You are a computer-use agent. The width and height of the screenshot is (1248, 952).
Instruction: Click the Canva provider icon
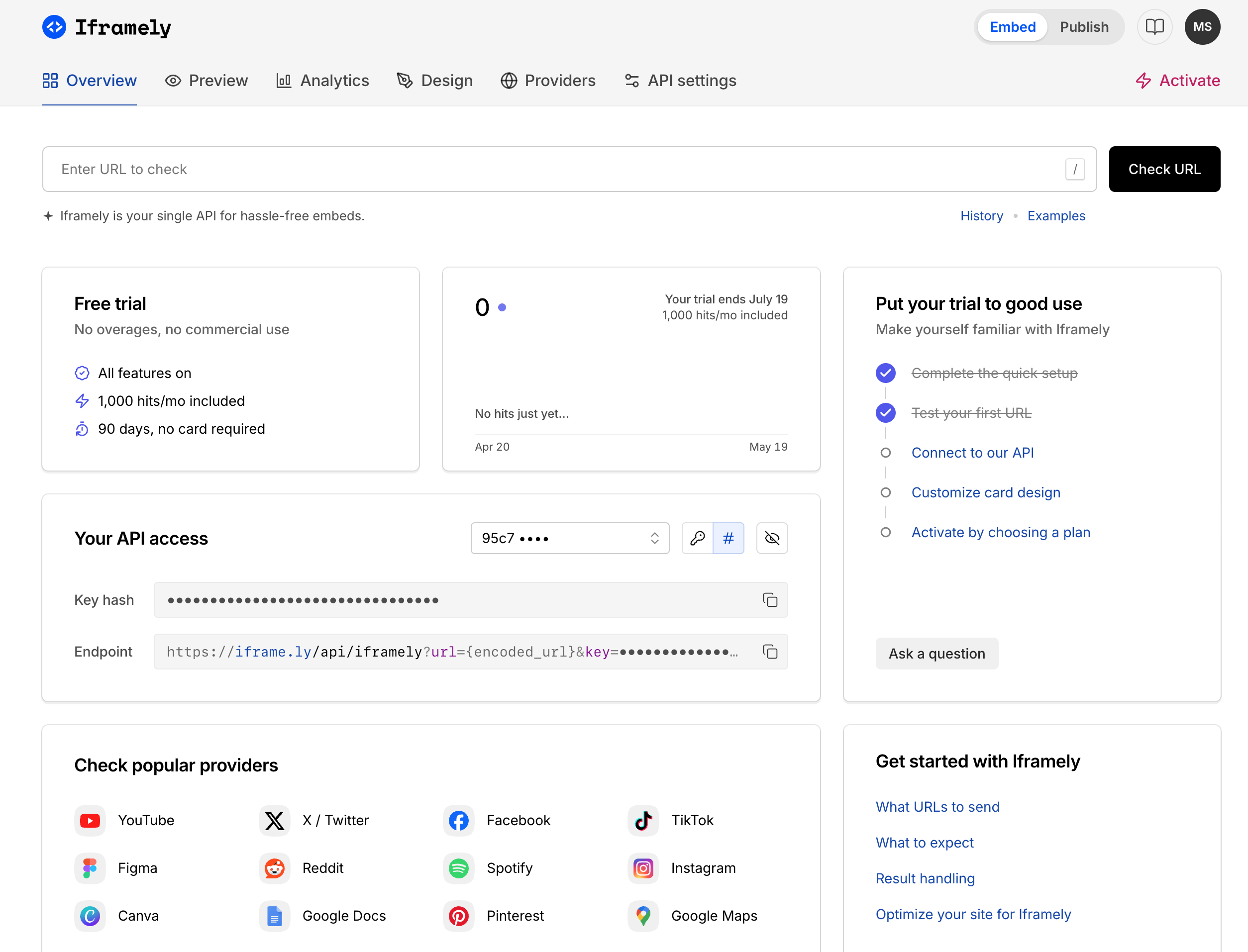90,915
